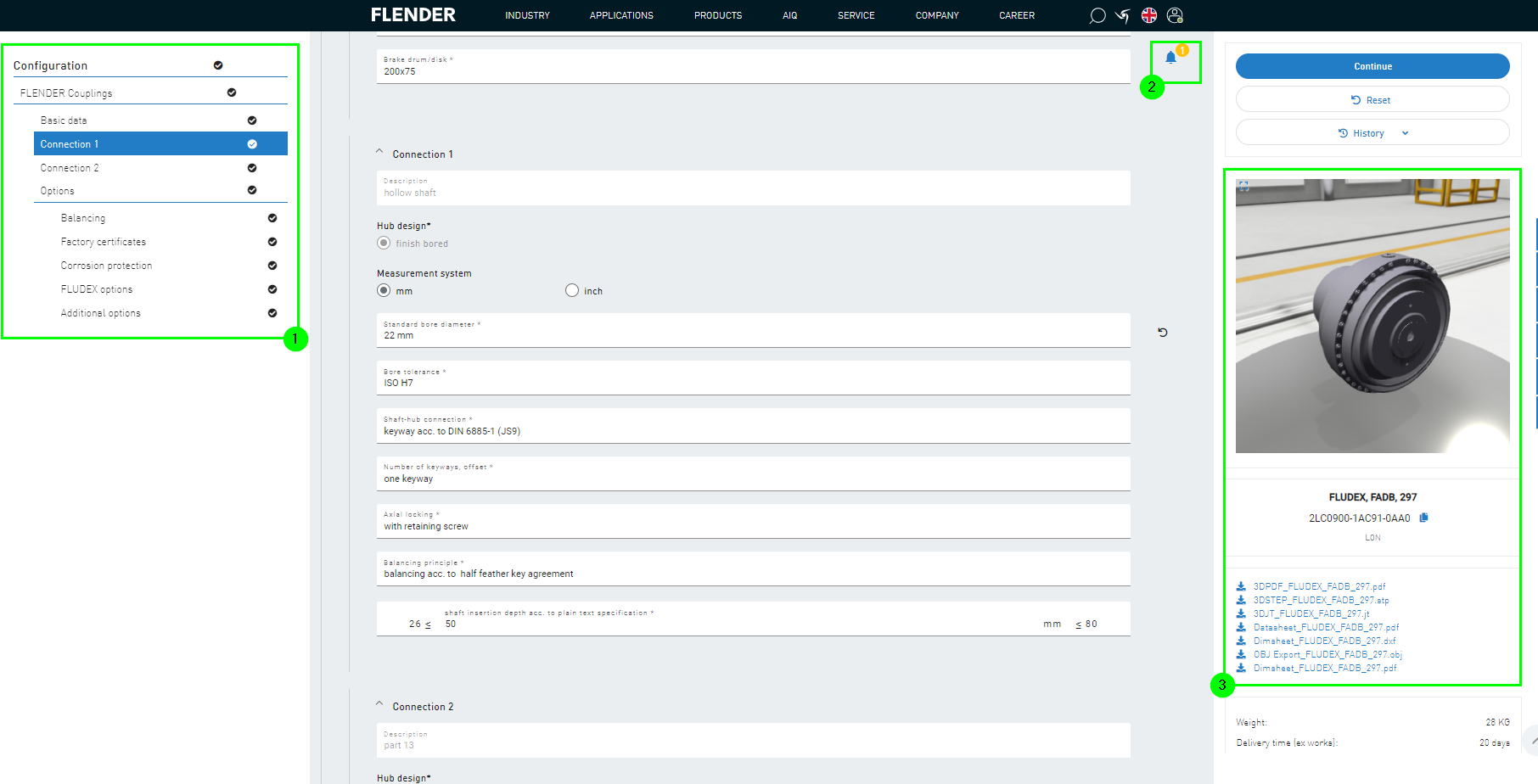Click Connection 1 description field hollow shaft

click(x=754, y=188)
